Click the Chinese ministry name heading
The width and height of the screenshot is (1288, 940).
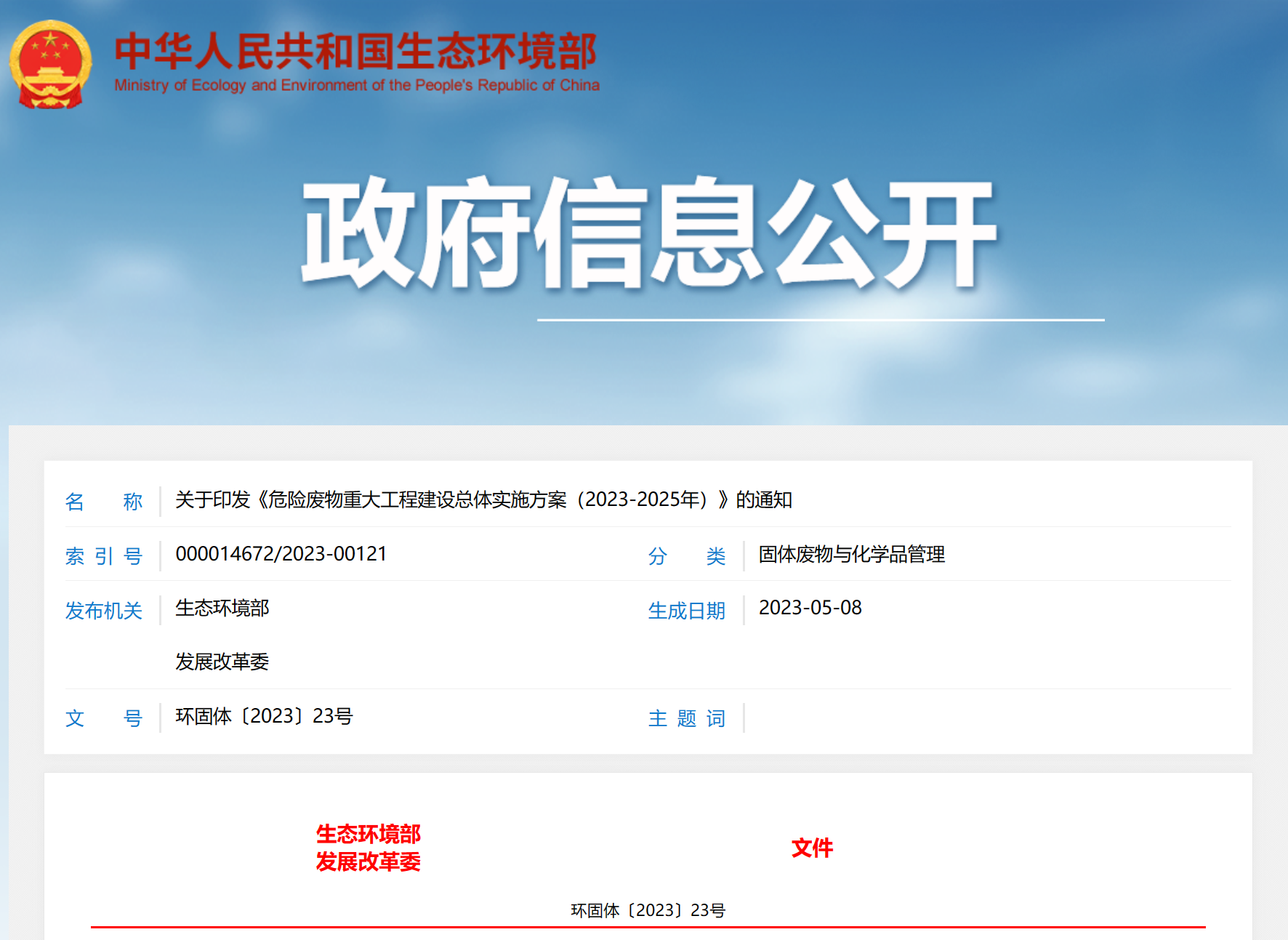356,51
